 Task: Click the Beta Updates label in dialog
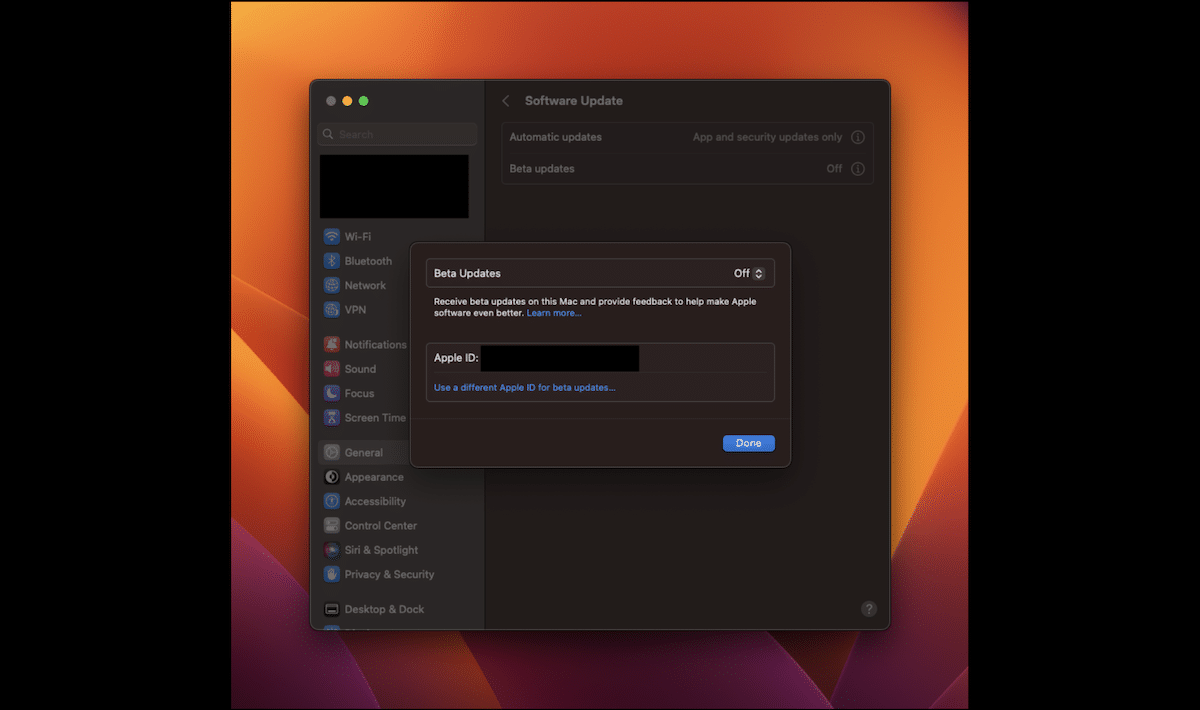point(467,273)
